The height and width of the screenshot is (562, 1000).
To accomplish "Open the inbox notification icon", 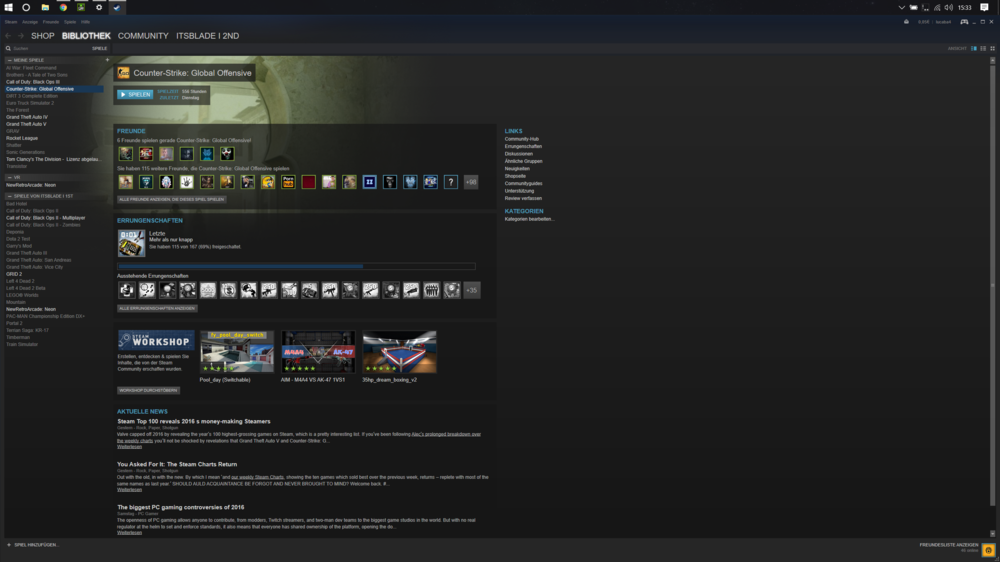I will 906,21.
